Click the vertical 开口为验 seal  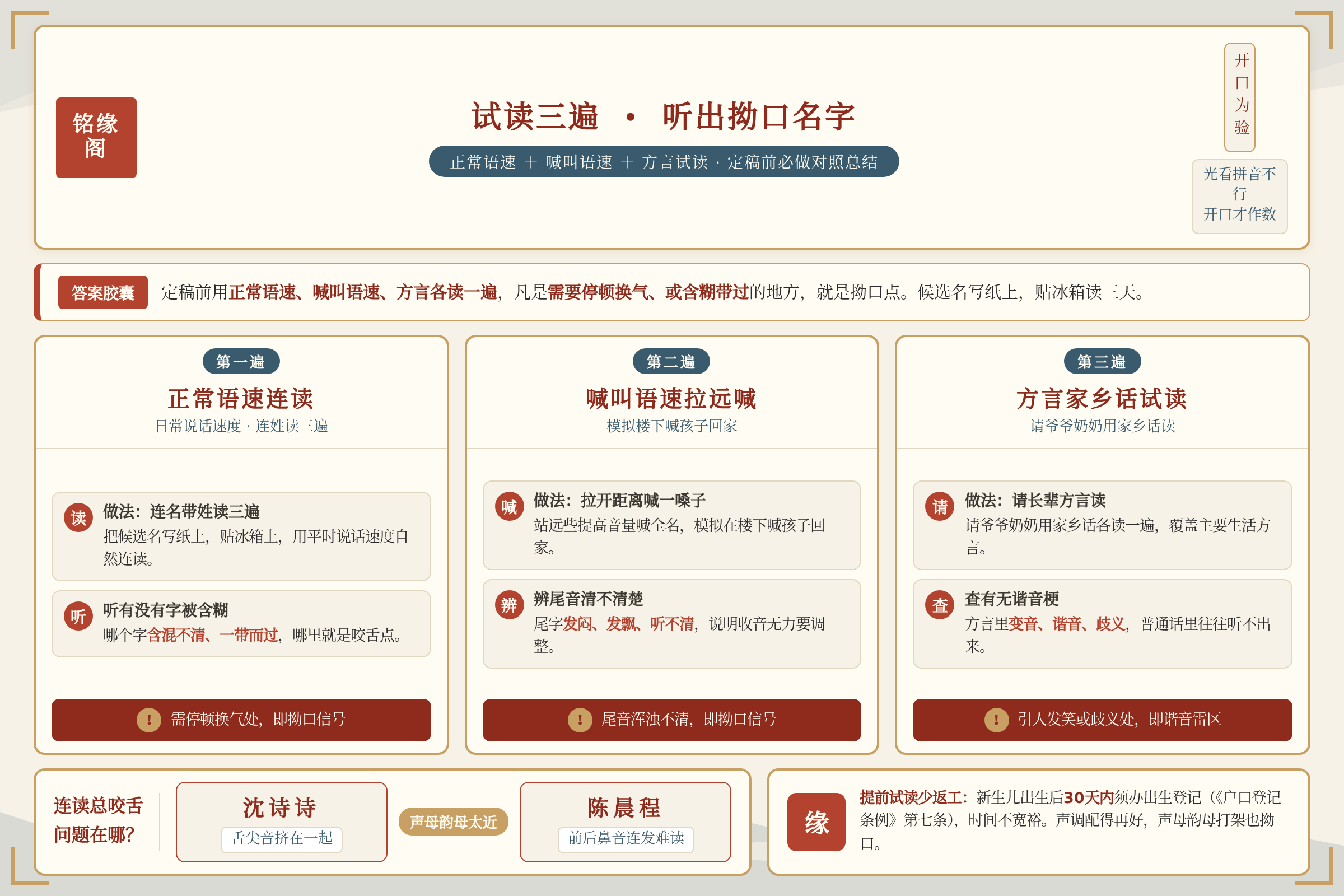tap(1239, 97)
